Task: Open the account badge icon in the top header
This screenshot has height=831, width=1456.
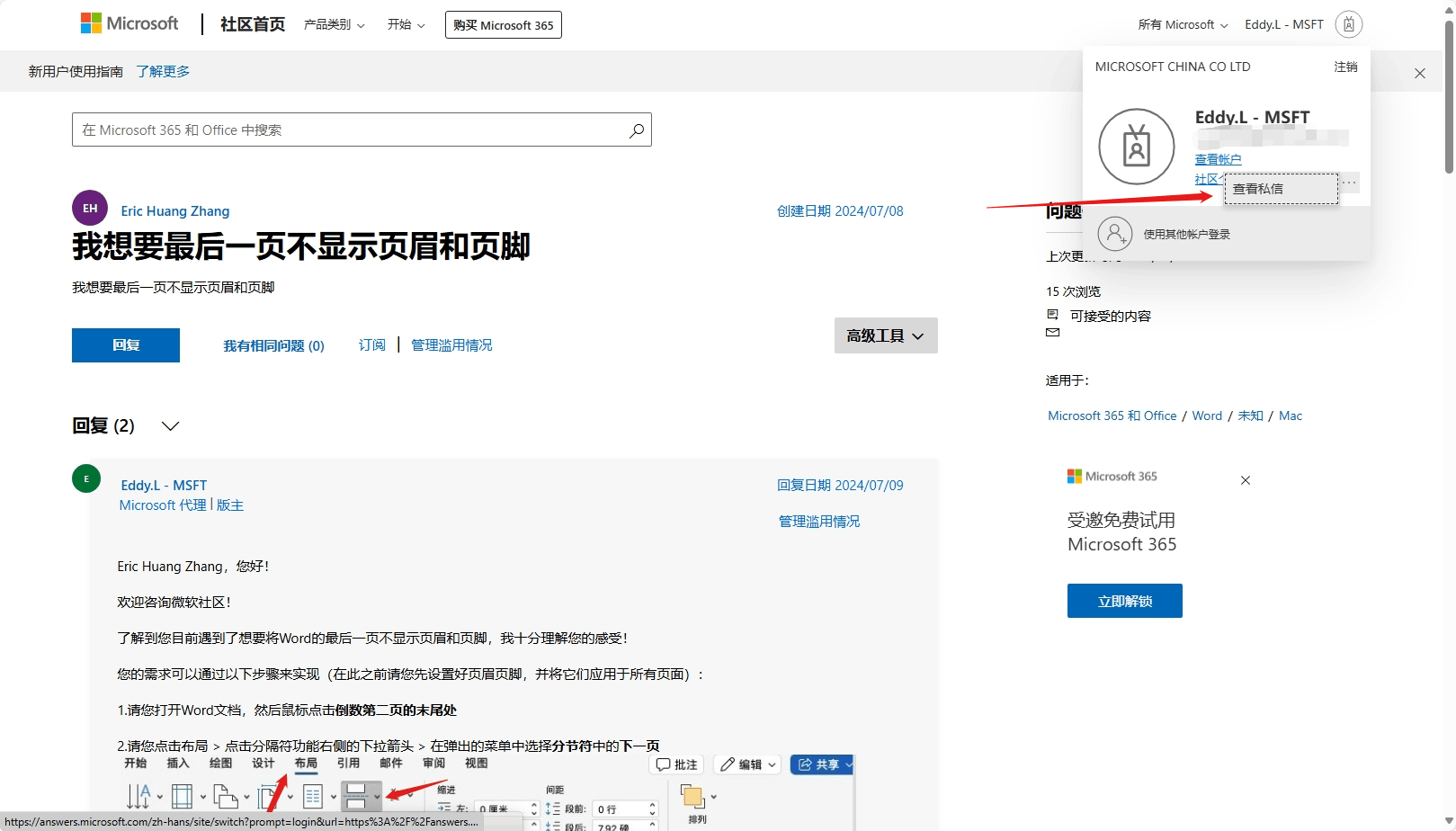Action: tap(1349, 24)
